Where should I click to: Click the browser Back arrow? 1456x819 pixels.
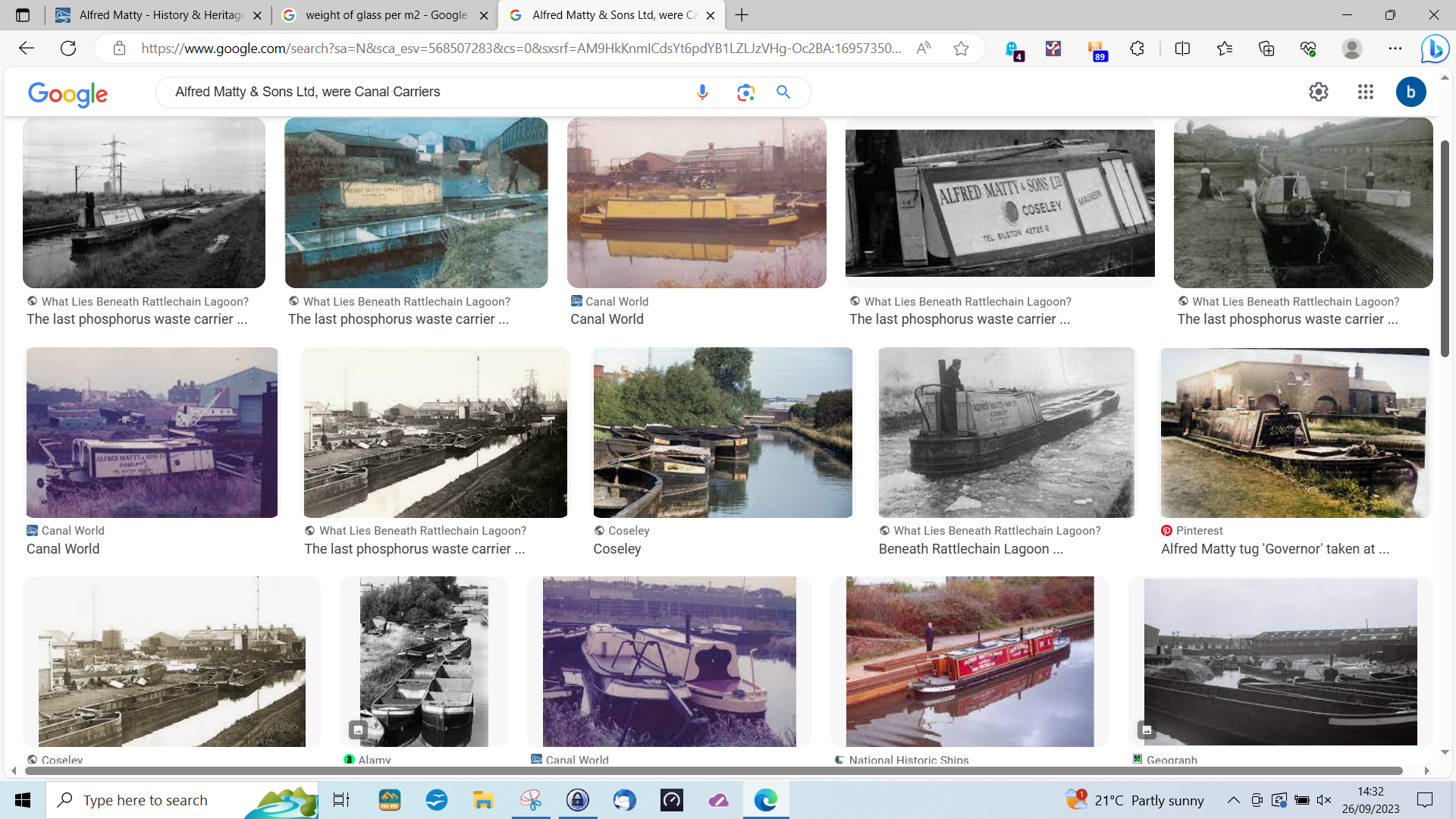coord(27,49)
